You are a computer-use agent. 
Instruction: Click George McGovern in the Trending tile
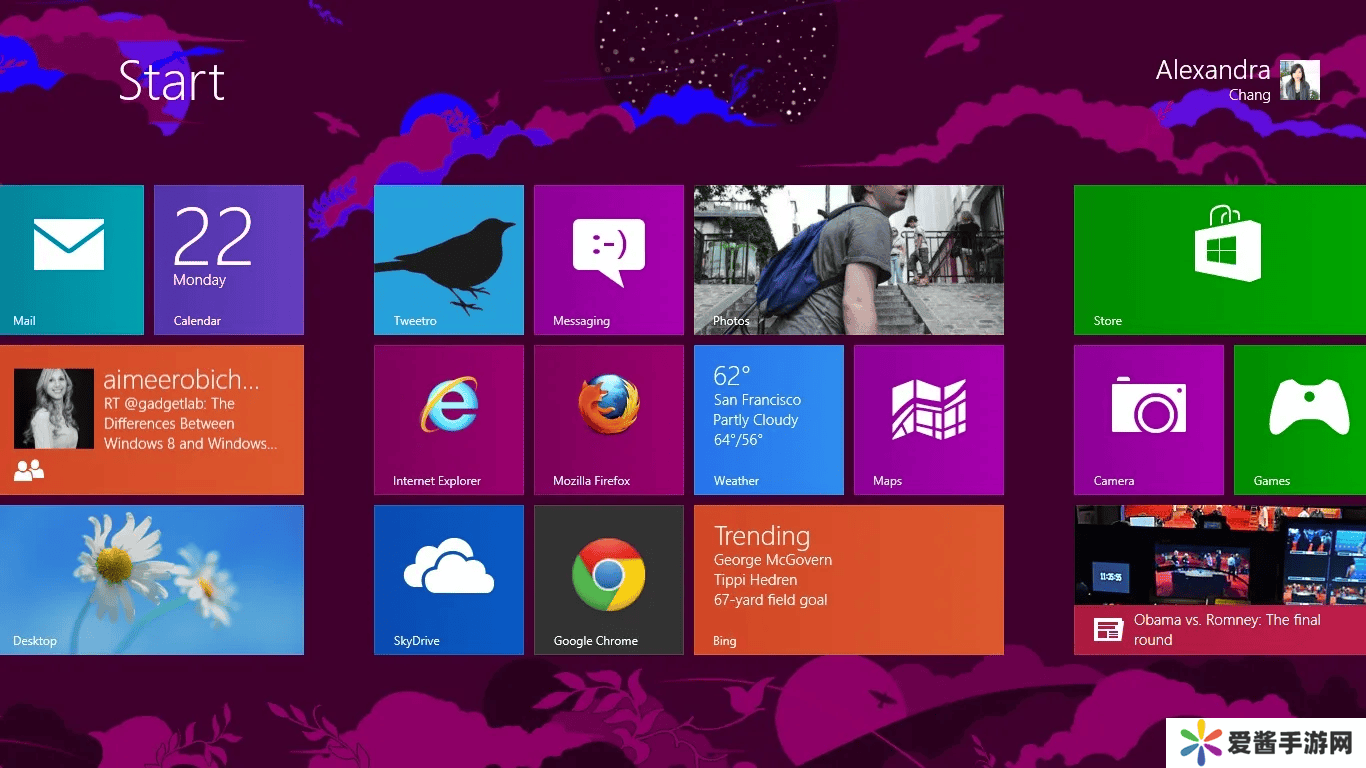coord(772,560)
